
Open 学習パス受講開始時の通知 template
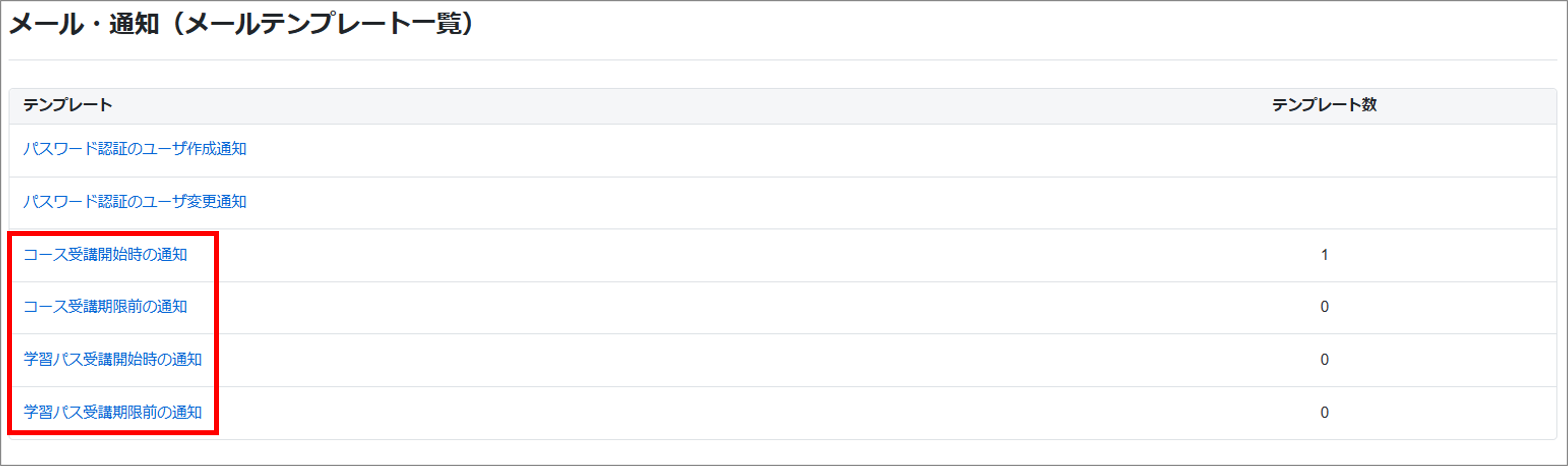(x=113, y=360)
